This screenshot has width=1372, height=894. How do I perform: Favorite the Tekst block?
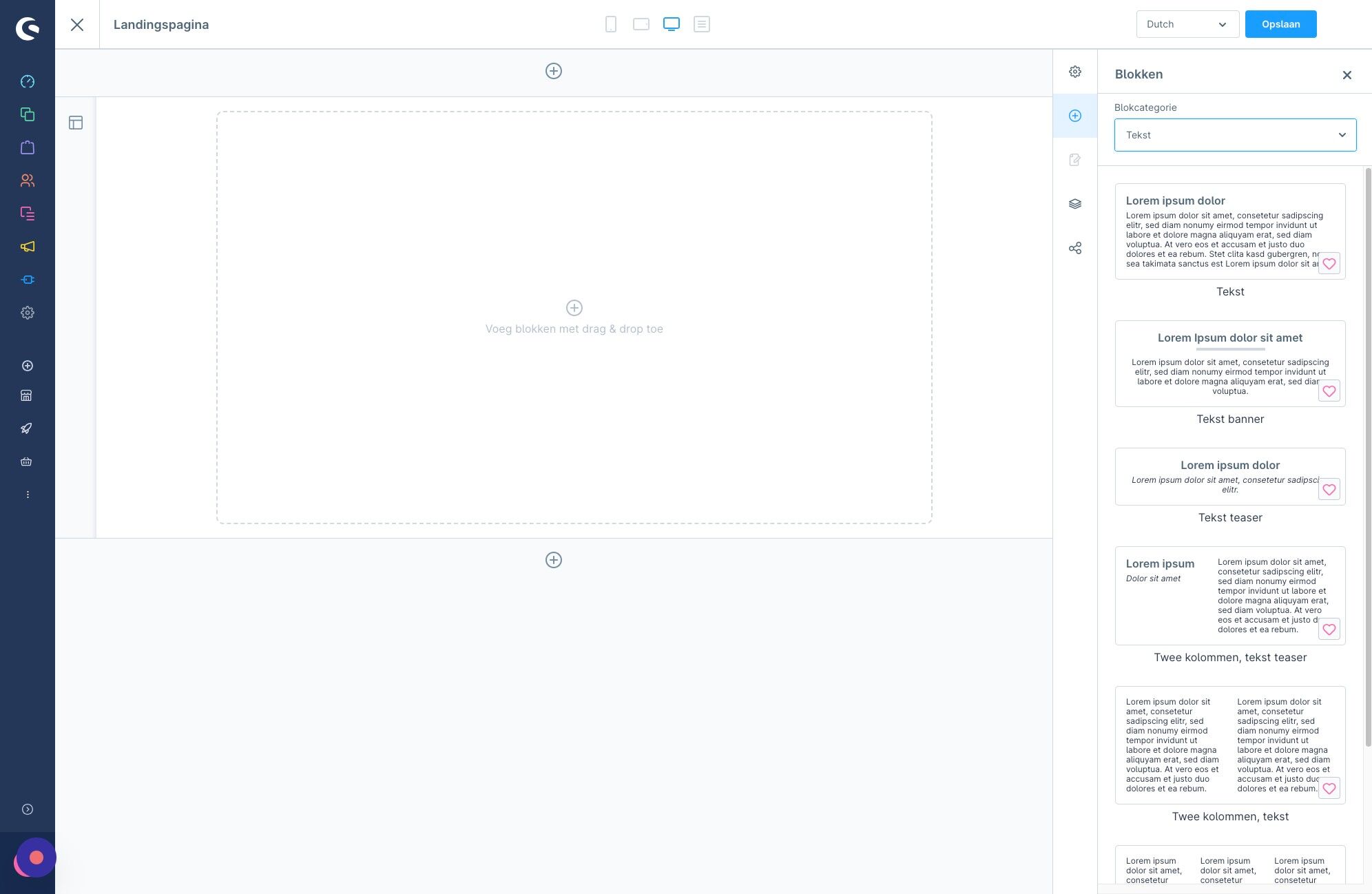[x=1329, y=264]
